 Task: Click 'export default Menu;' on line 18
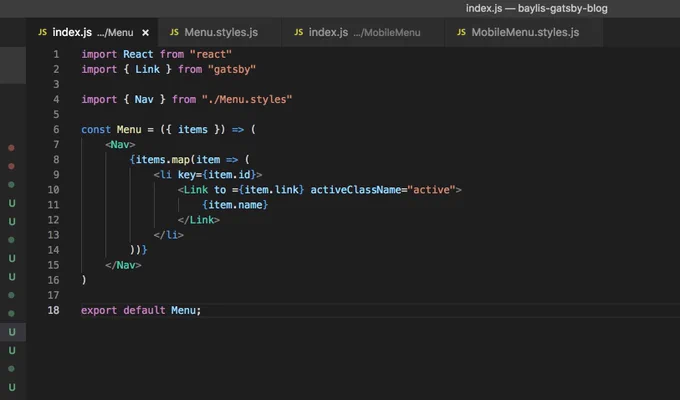point(141,310)
